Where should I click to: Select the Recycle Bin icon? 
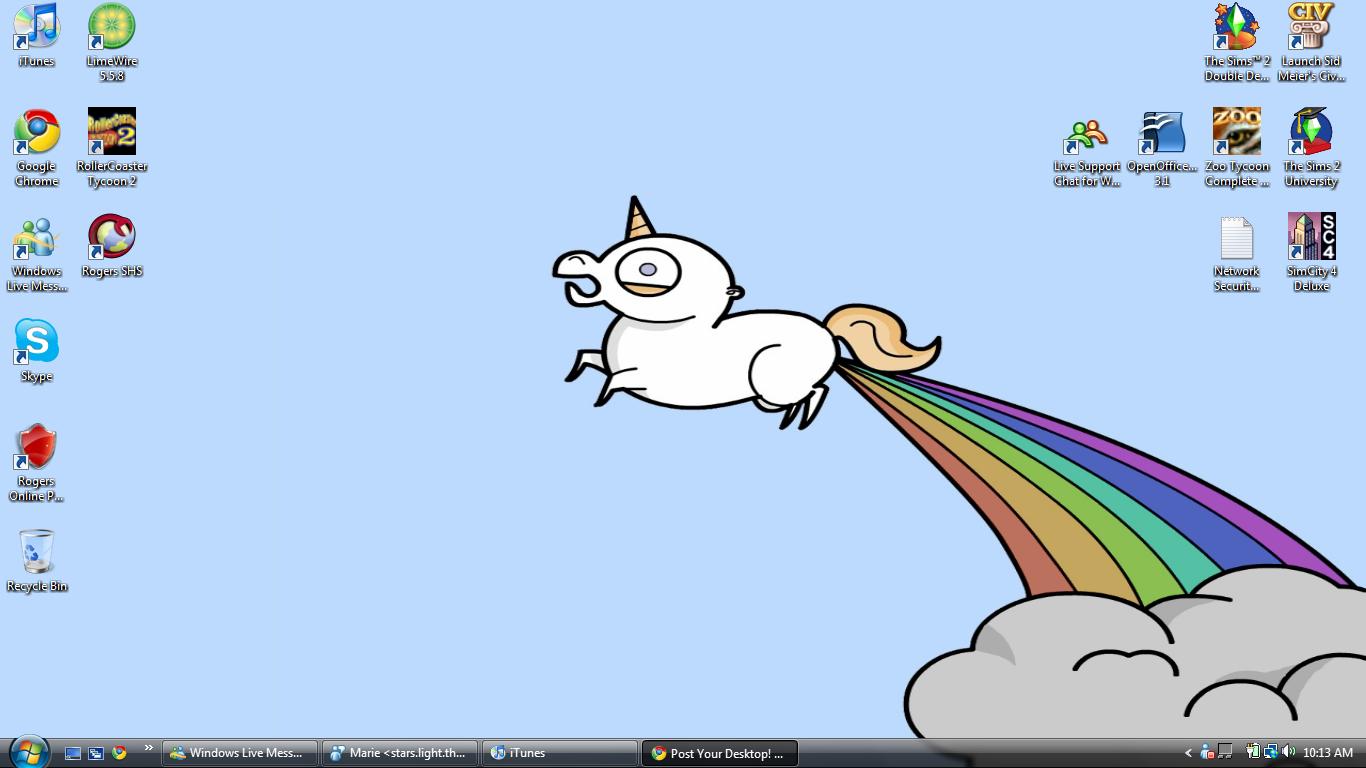click(36, 553)
